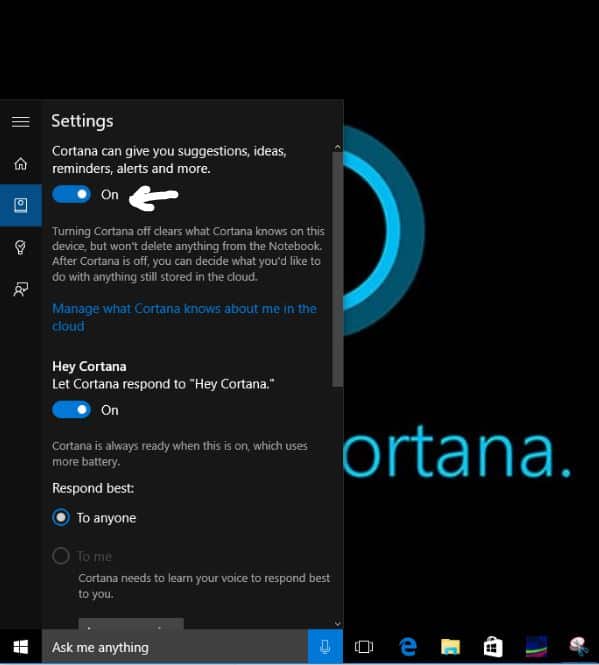Turn off Cortana suggestions toggle

tap(71, 195)
